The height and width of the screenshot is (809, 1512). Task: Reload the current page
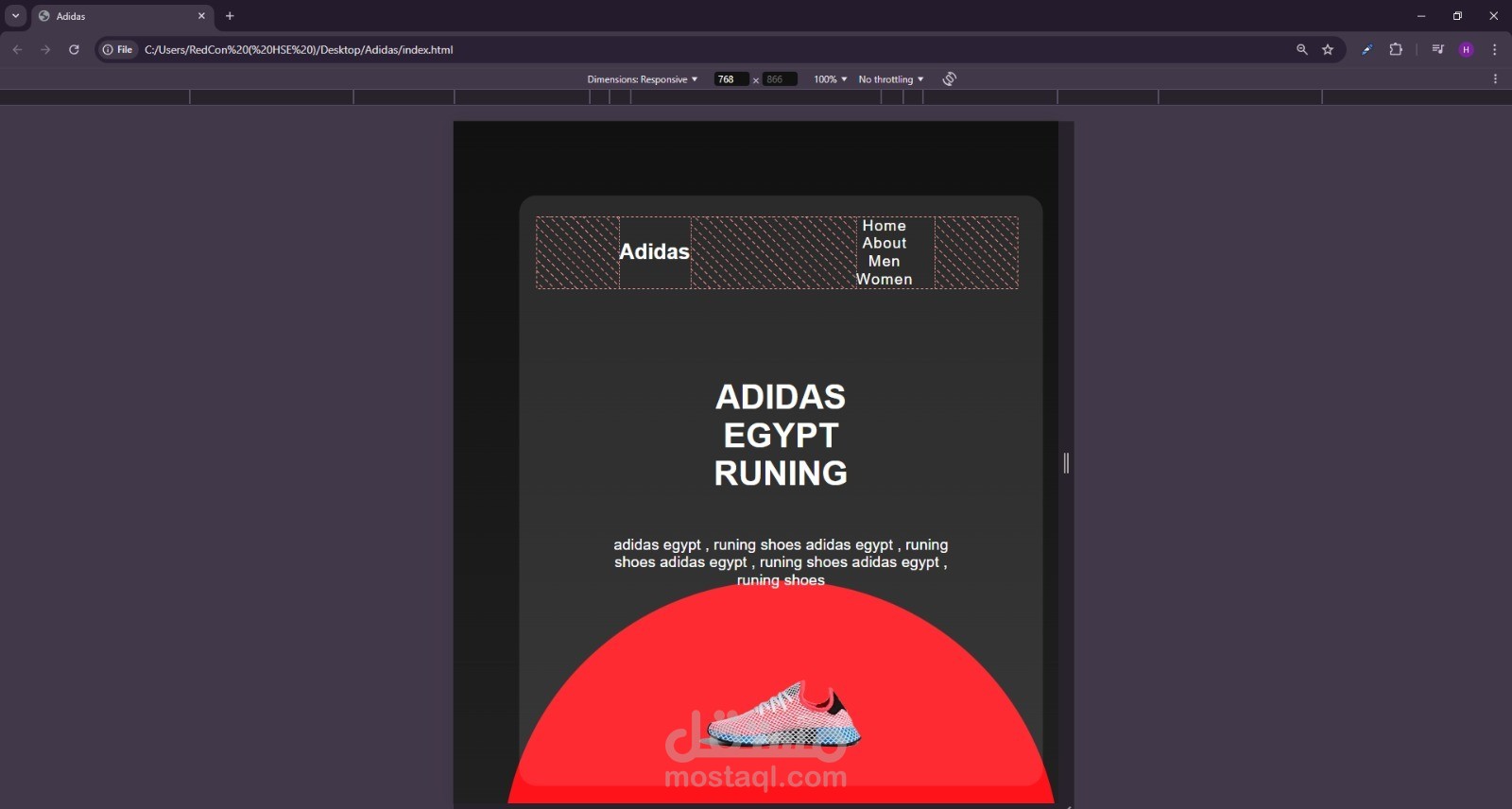tap(74, 50)
